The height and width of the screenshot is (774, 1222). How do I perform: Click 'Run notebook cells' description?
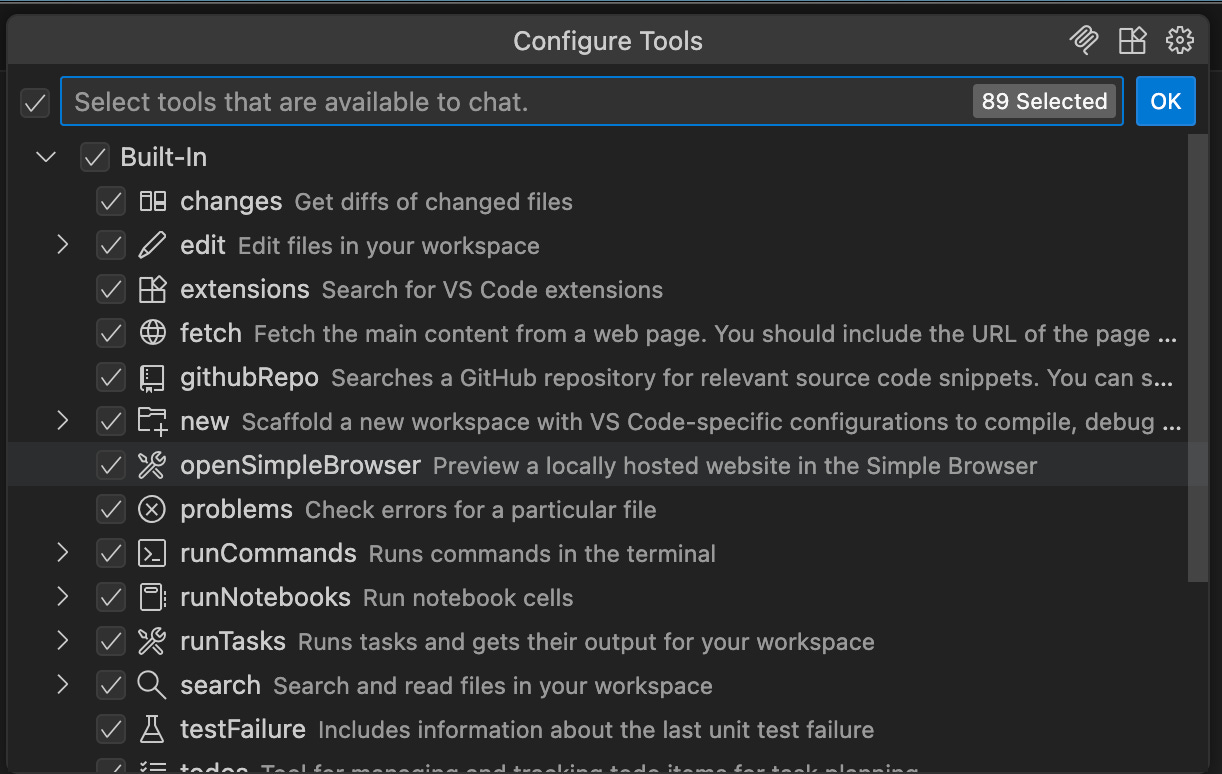click(468, 598)
